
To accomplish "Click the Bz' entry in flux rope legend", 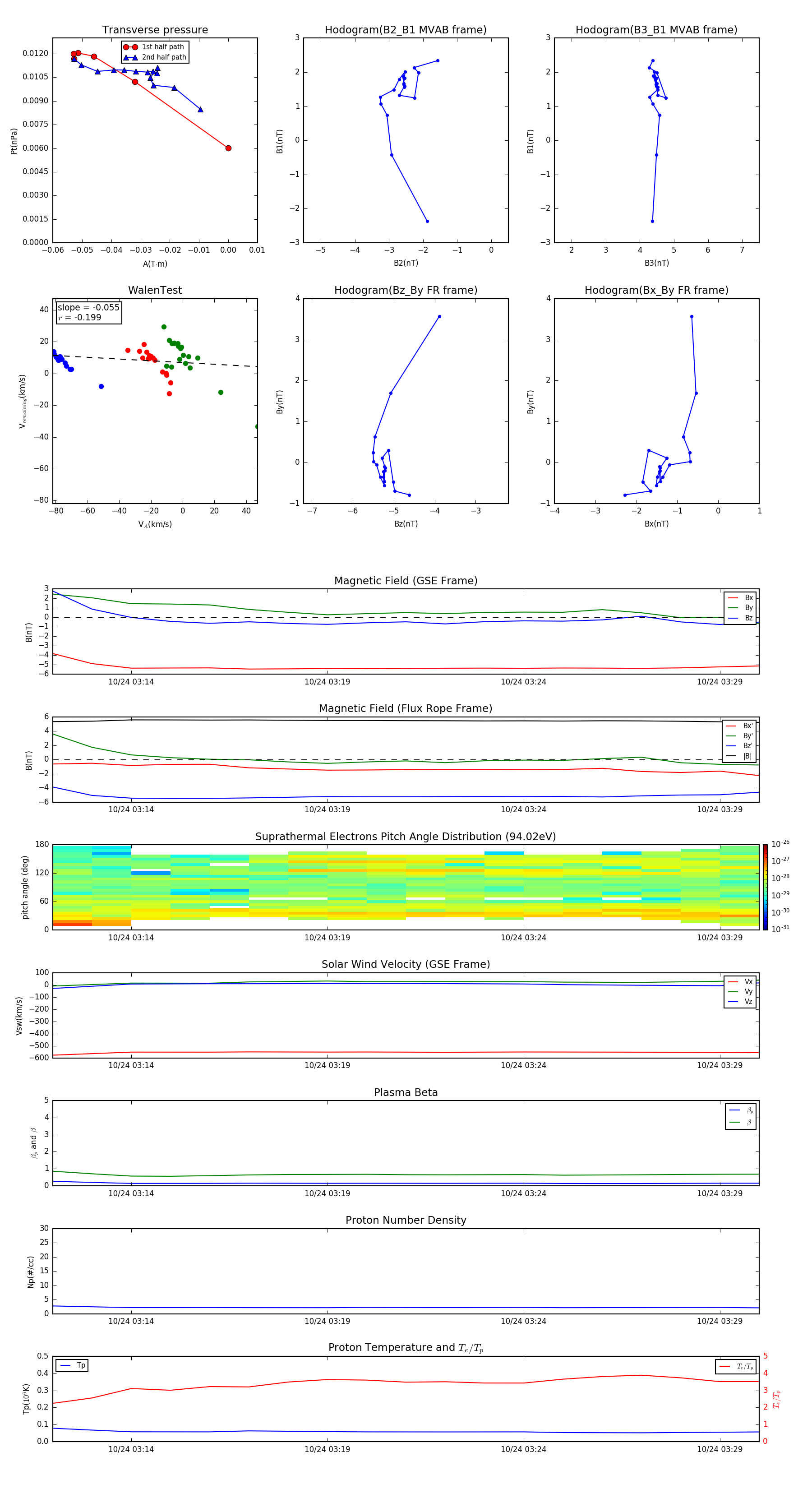I will click(x=740, y=746).
